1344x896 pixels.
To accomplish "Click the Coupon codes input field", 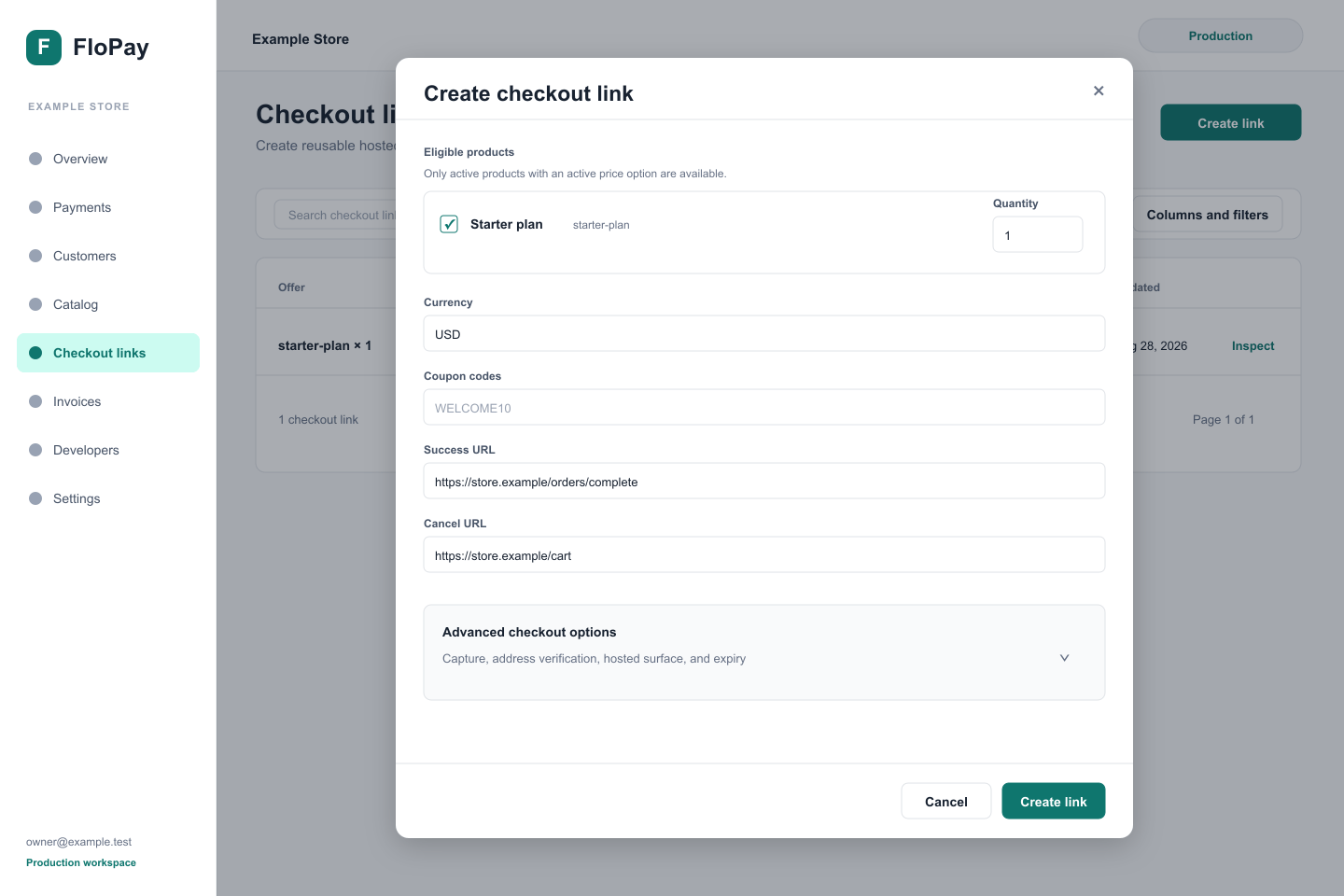I will pyautogui.click(x=764, y=407).
